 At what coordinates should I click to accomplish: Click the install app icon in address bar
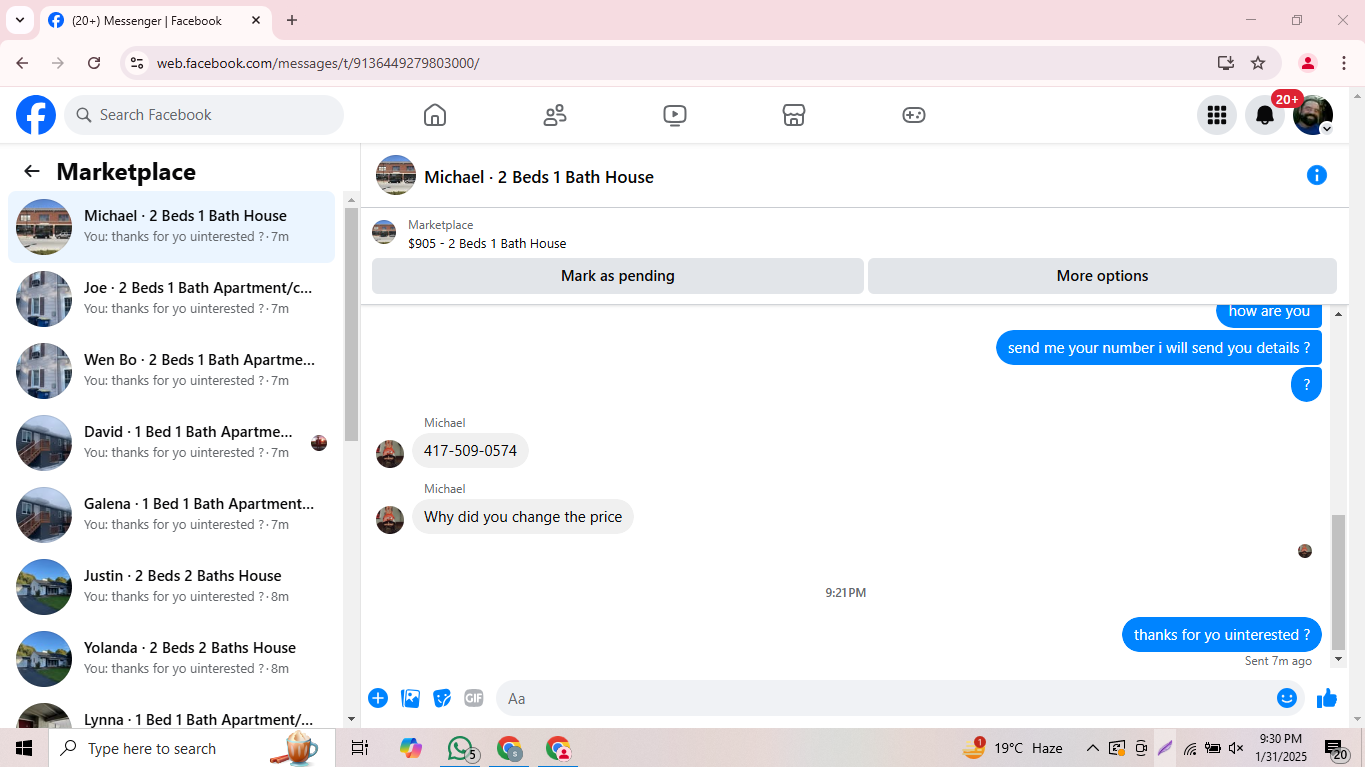click(1226, 63)
